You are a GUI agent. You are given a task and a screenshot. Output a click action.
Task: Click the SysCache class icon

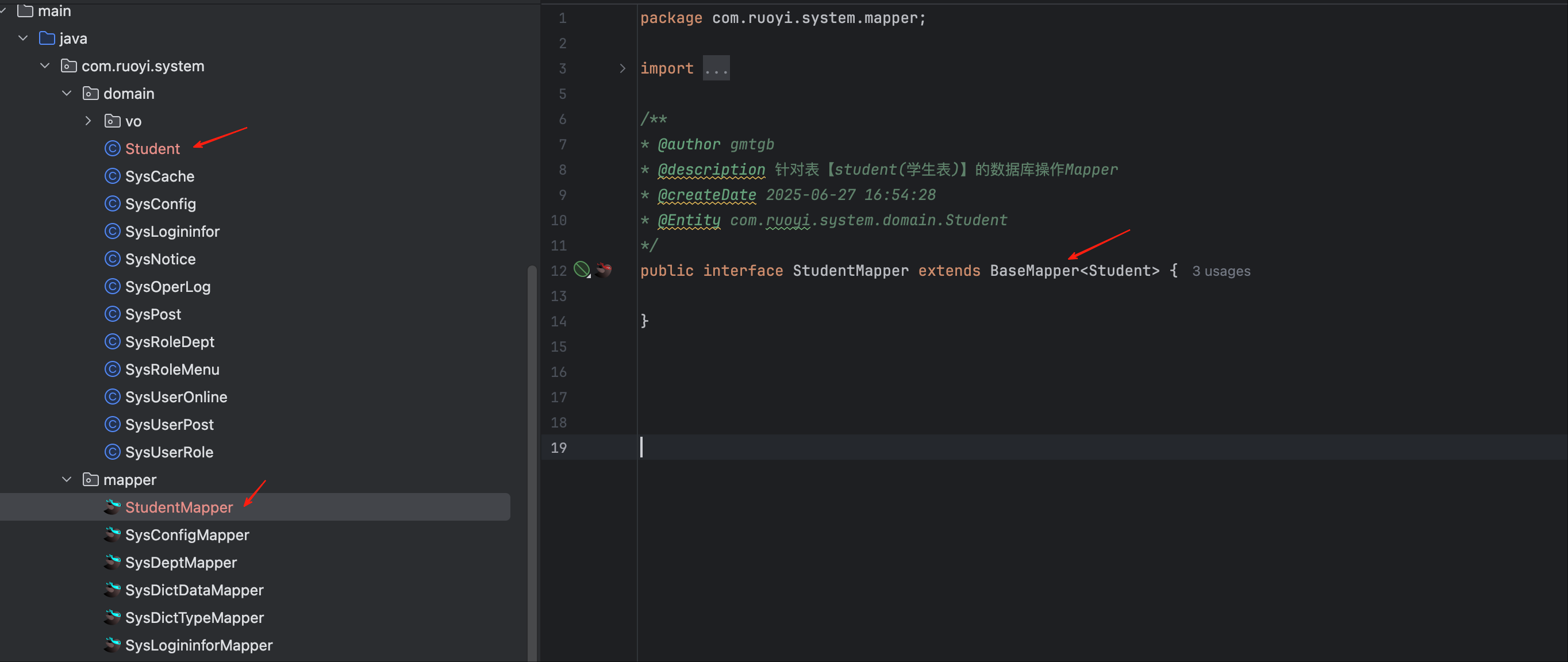coord(112,176)
